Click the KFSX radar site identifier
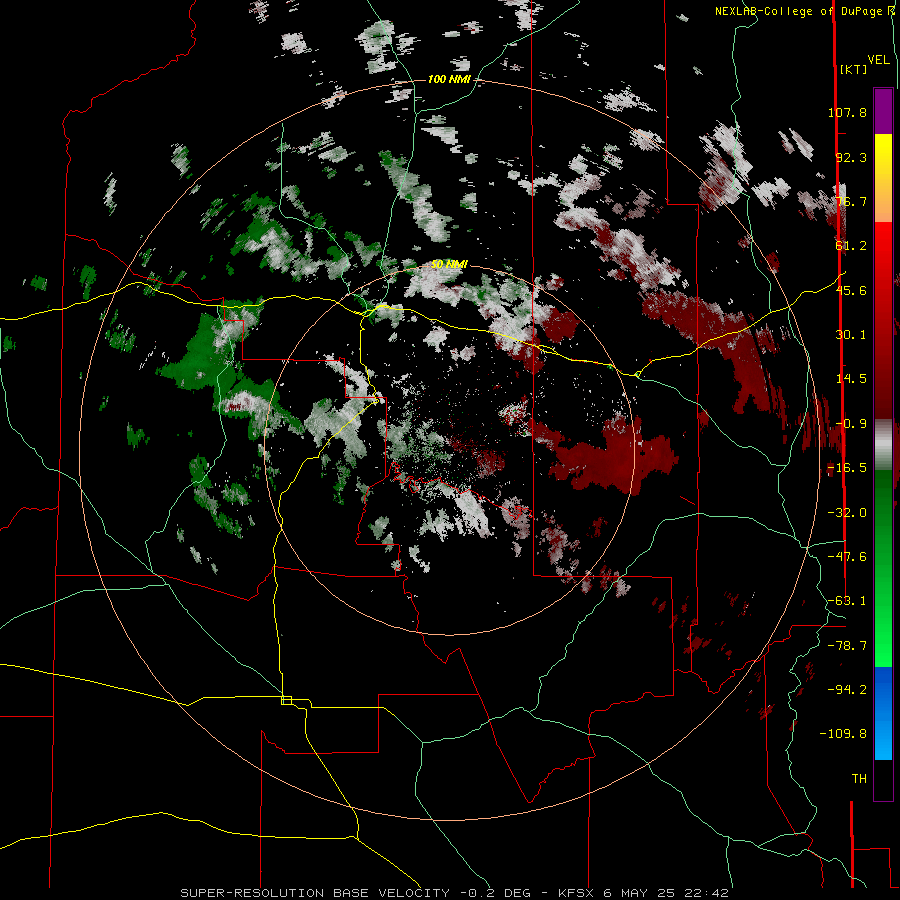The width and height of the screenshot is (900, 900). pos(576,893)
